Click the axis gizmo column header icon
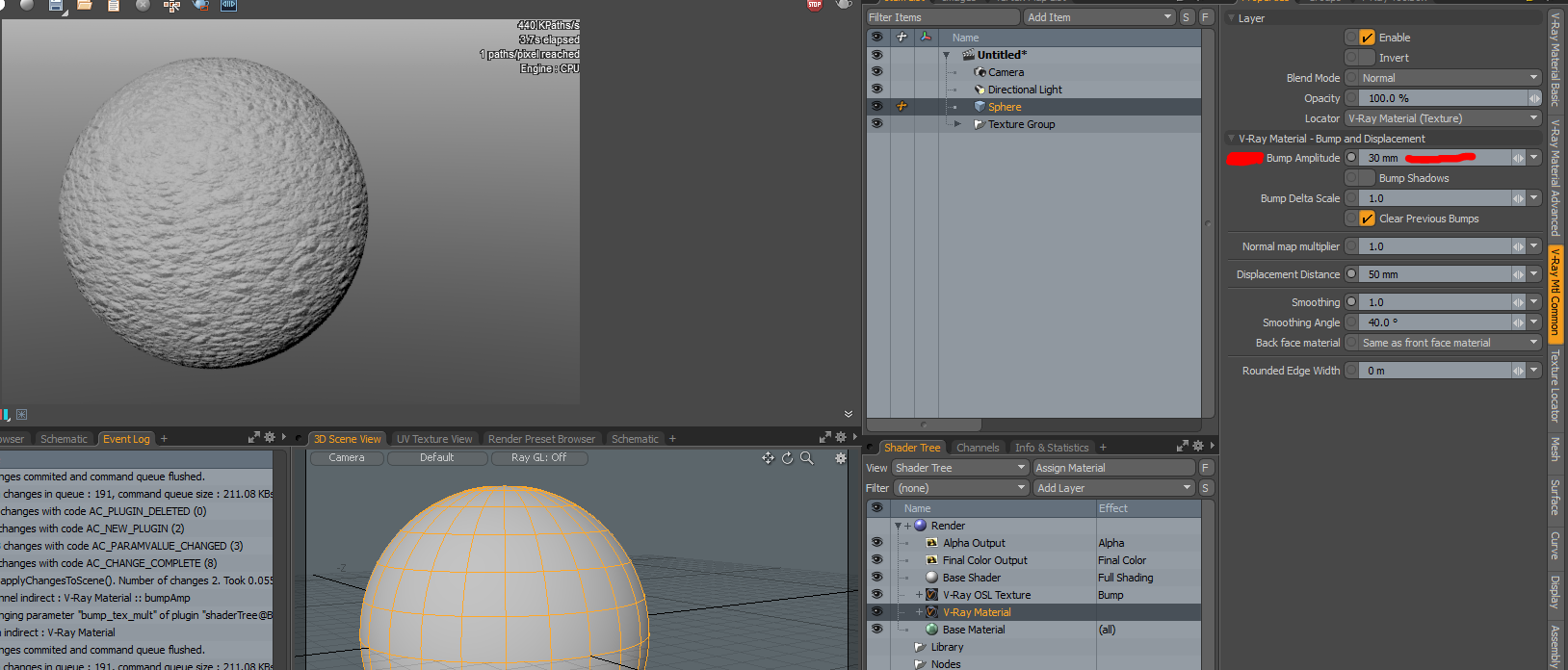The width and height of the screenshot is (1568, 670). tap(926, 38)
